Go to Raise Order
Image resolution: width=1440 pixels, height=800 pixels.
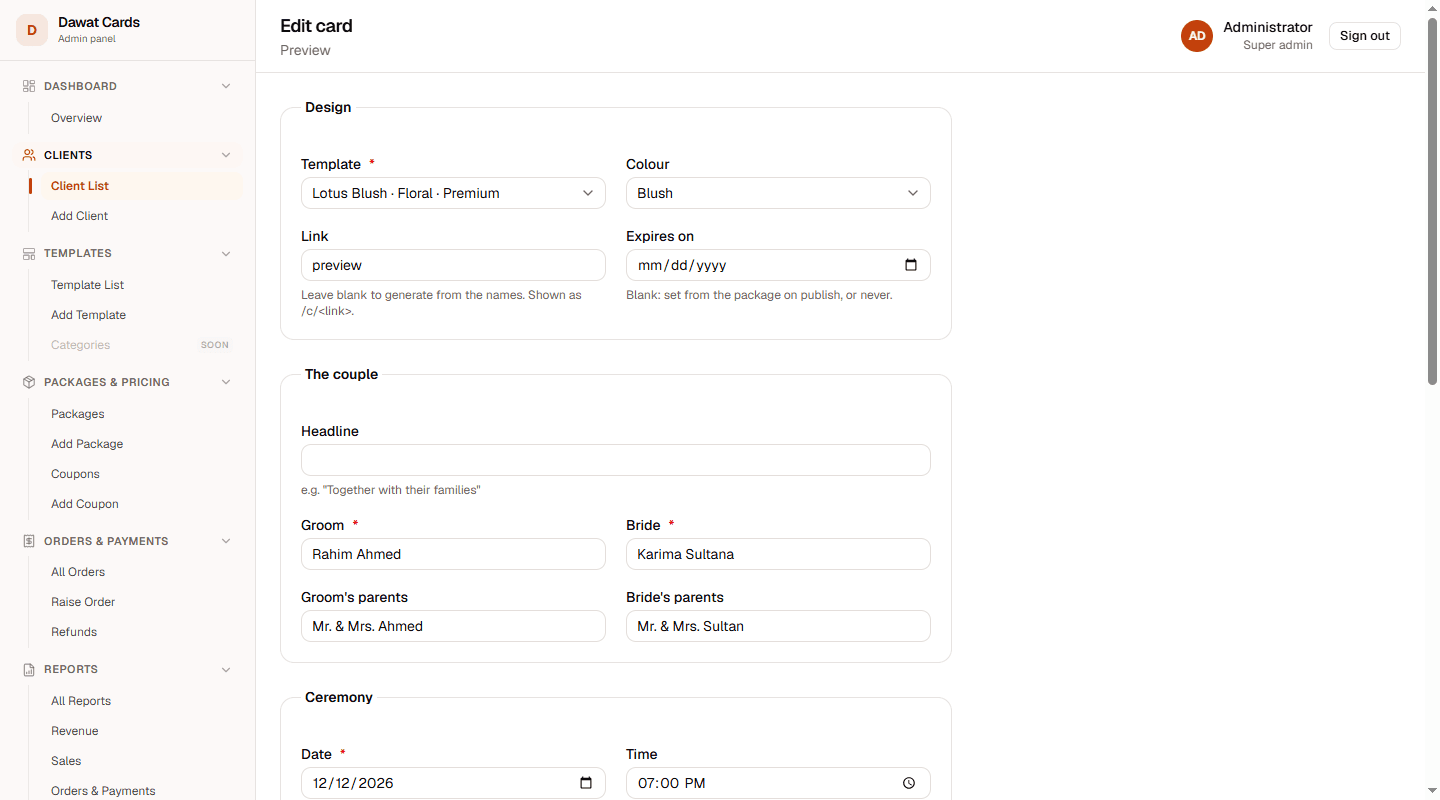click(83, 602)
